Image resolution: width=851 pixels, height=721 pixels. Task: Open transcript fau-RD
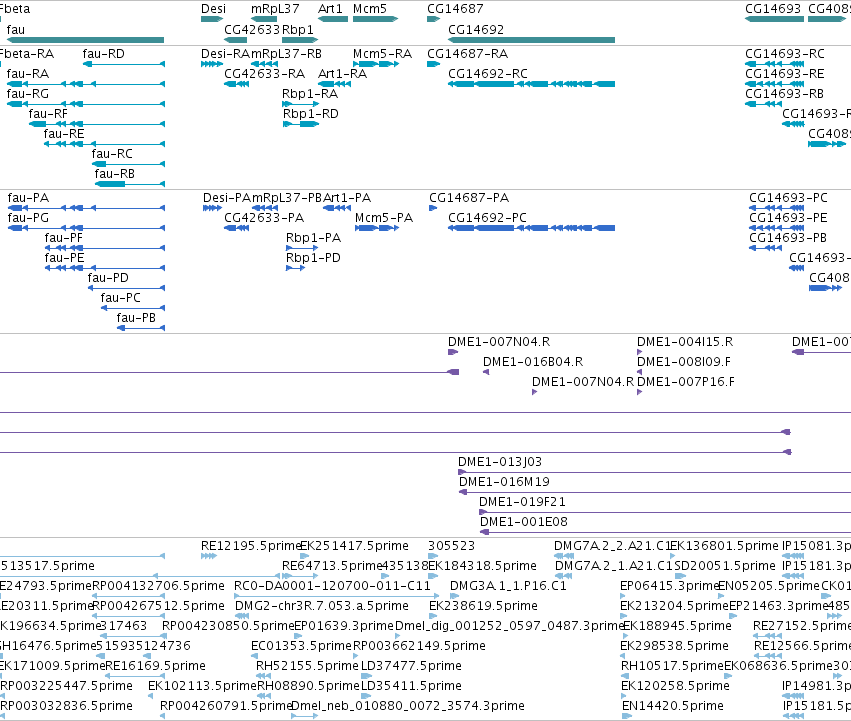(x=103, y=54)
